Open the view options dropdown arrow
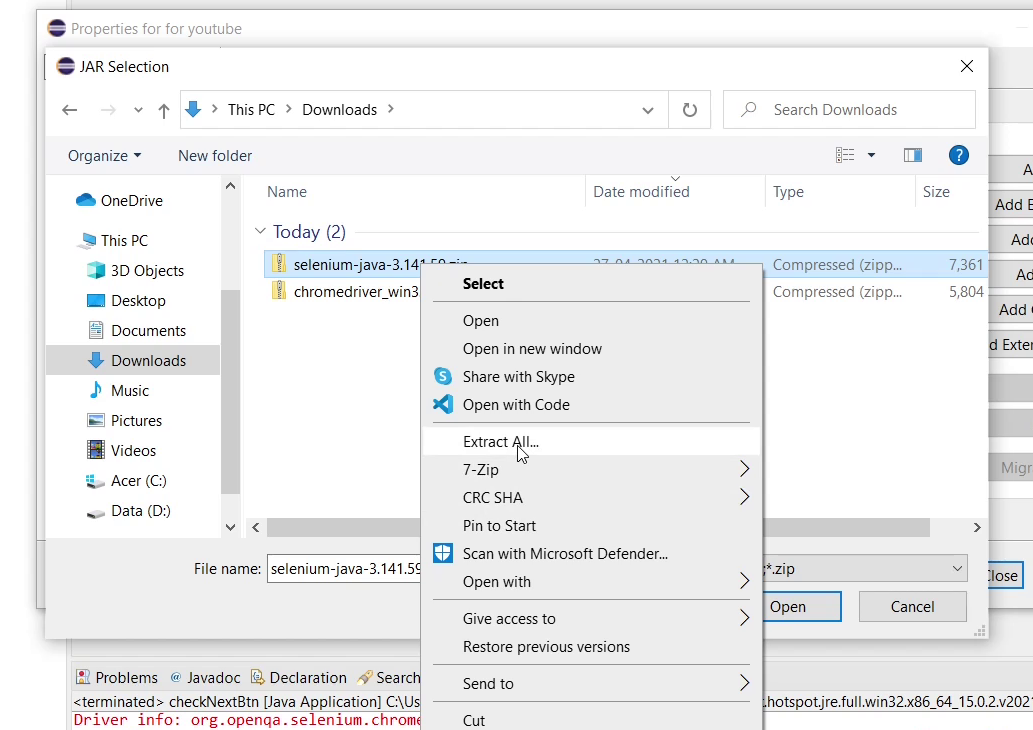The image size is (1033, 730). pyautogui.click(x=871, y=155)
